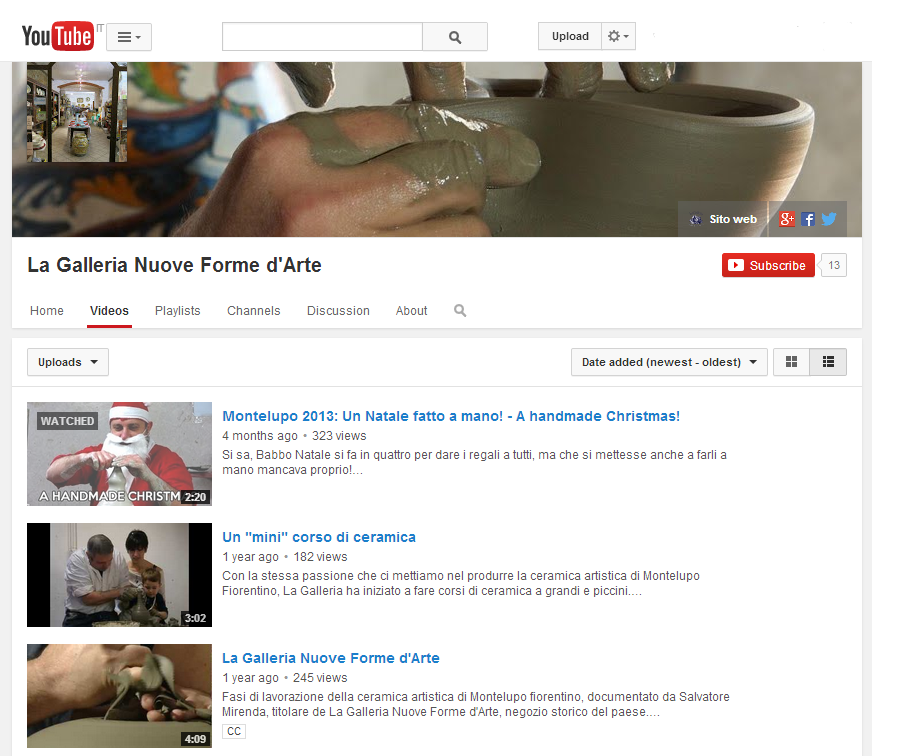Open the Google+ icon on banner
Image resolution: width=901 pixels, height=756 pixels.
pos(787,219)
